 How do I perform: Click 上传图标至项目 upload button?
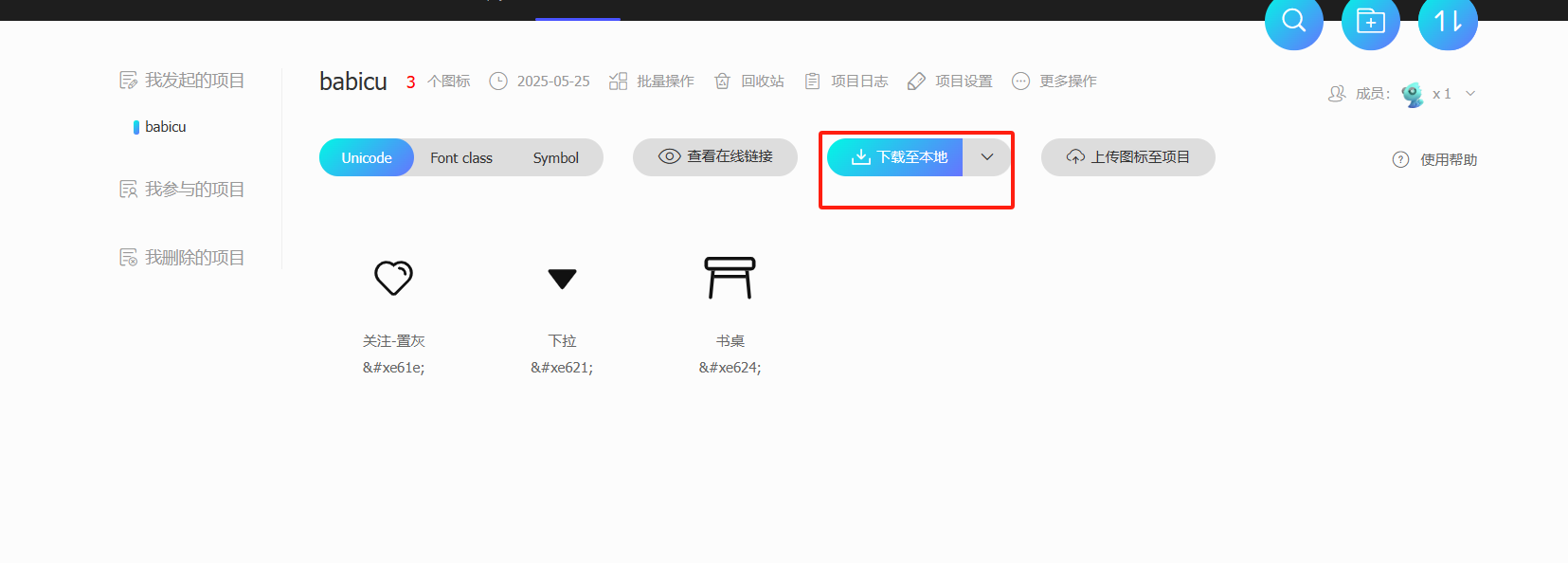point(1128,156)
